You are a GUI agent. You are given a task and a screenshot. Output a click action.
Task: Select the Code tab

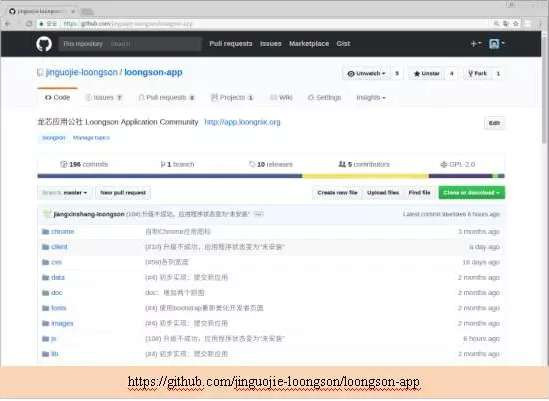[57, 98]
